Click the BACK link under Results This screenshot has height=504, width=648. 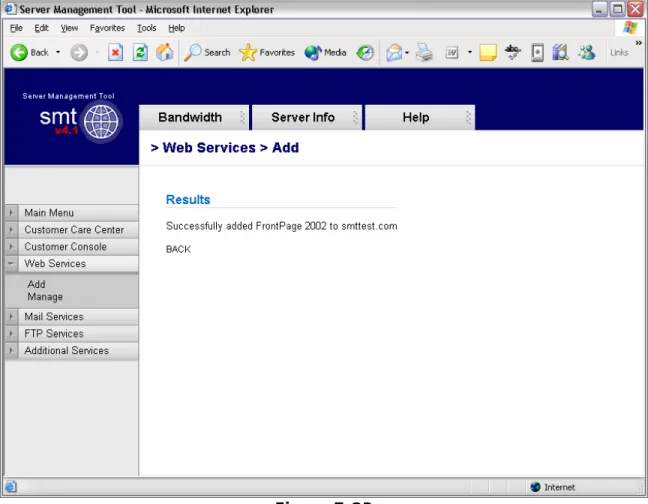pyautogui.click(x=178, y=249)
